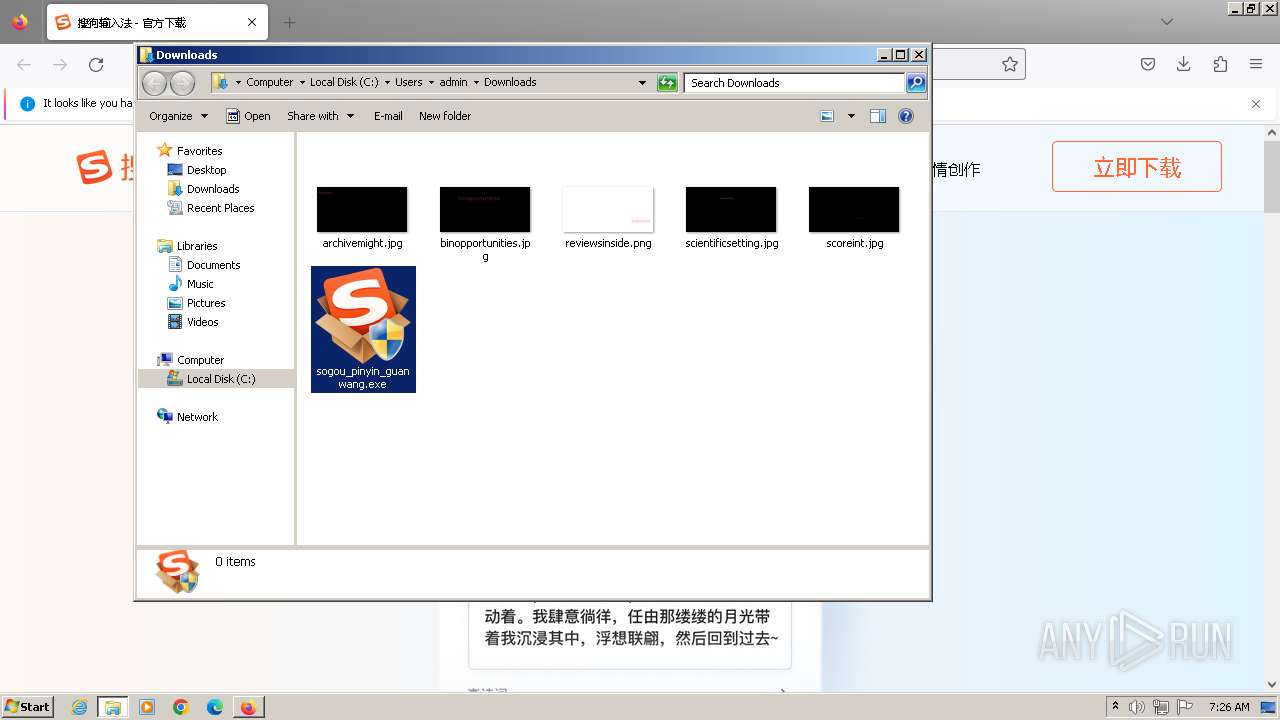The image size is (1280, 720).
Task: Select the archivemight.jpg thumbnail
Action: [x=362, y=209]
